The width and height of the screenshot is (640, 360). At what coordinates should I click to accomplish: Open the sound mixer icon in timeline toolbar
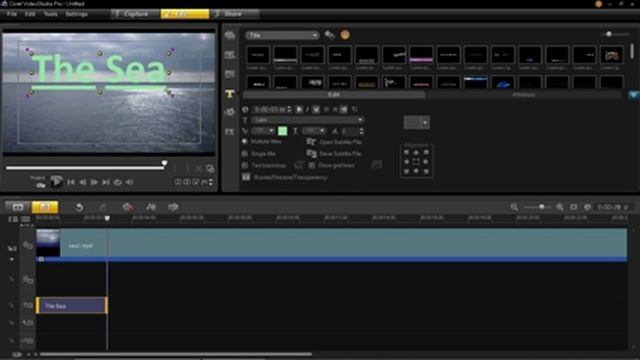(x=151, y=207)
